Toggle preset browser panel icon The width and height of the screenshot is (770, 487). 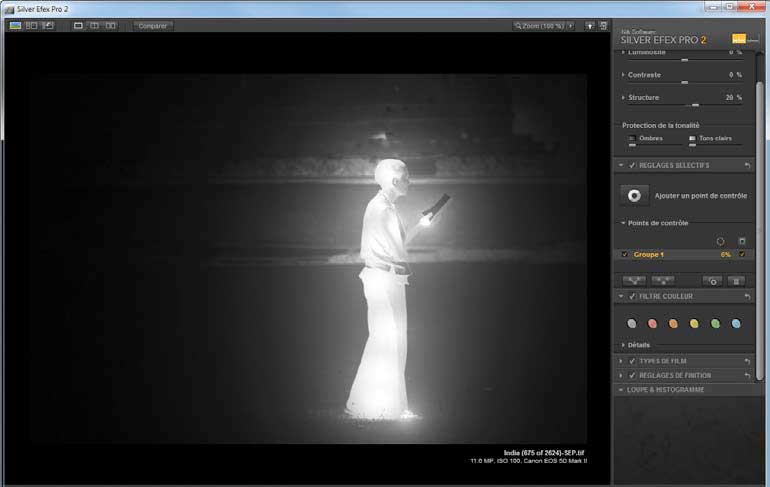tap(31, 26)
